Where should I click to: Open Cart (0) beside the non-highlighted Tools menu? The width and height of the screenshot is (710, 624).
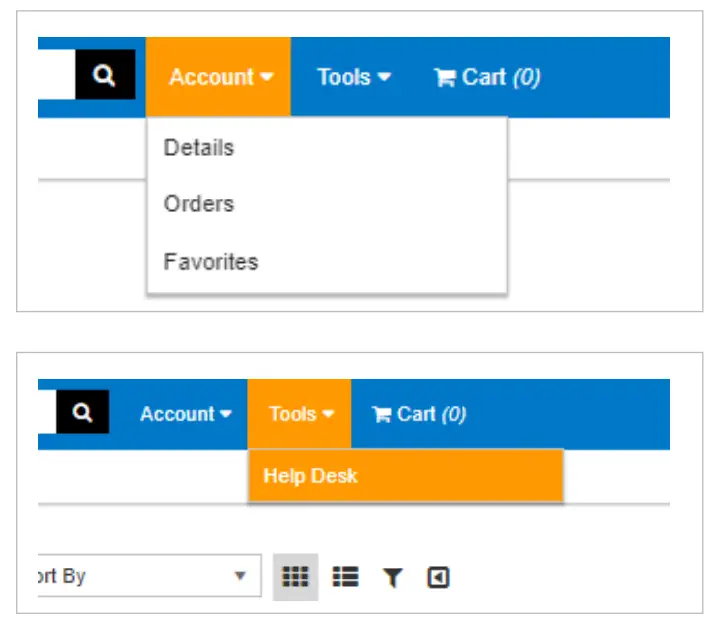coord(487,77)
